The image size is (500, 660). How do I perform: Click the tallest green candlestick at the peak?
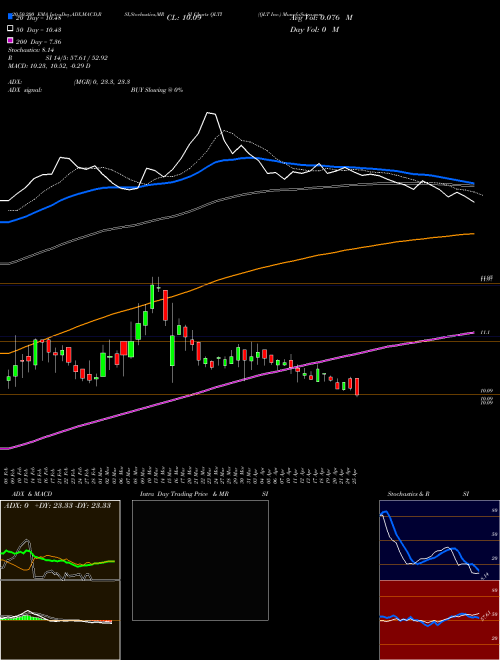click(152, 296)
